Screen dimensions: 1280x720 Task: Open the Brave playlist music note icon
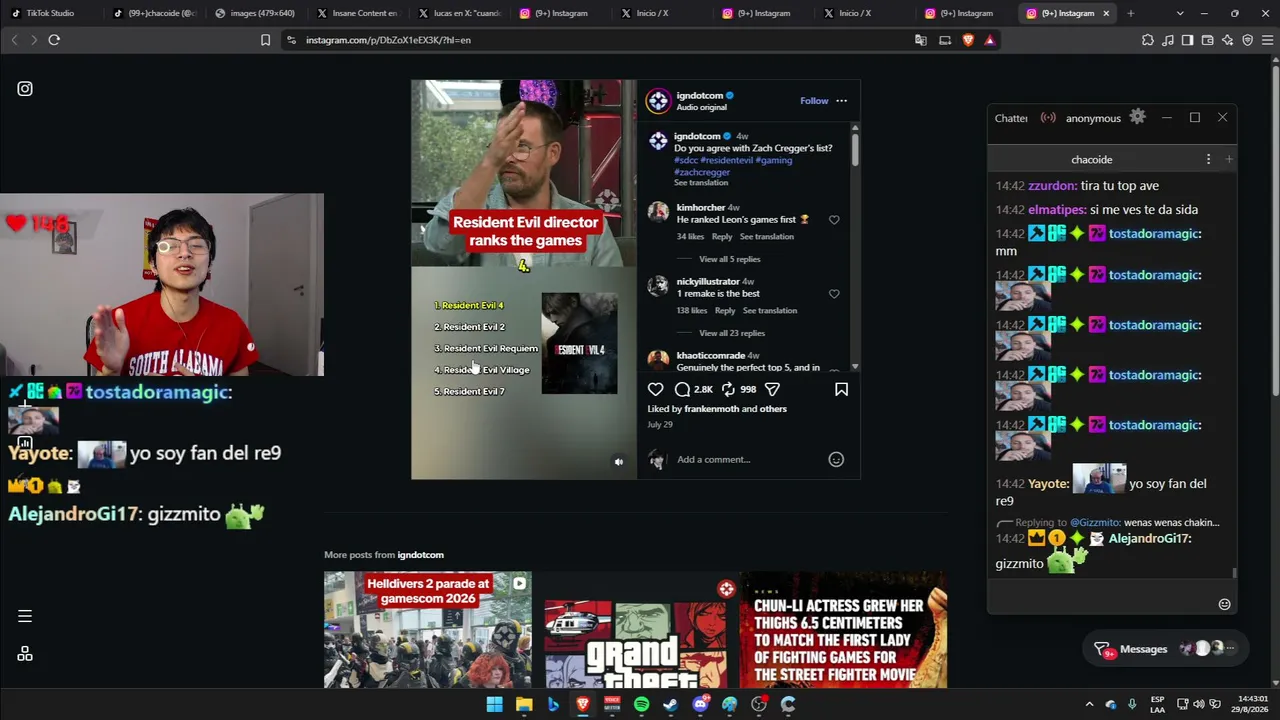(1167, 40)
